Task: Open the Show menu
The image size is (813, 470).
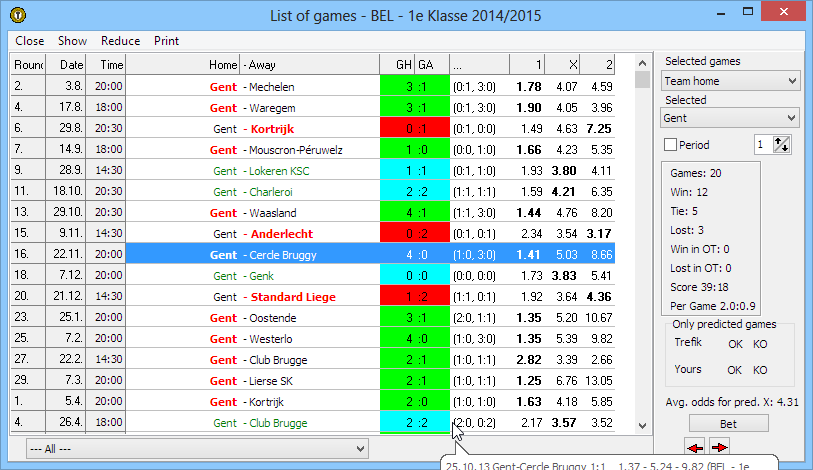Action: (x=72, y=41)
